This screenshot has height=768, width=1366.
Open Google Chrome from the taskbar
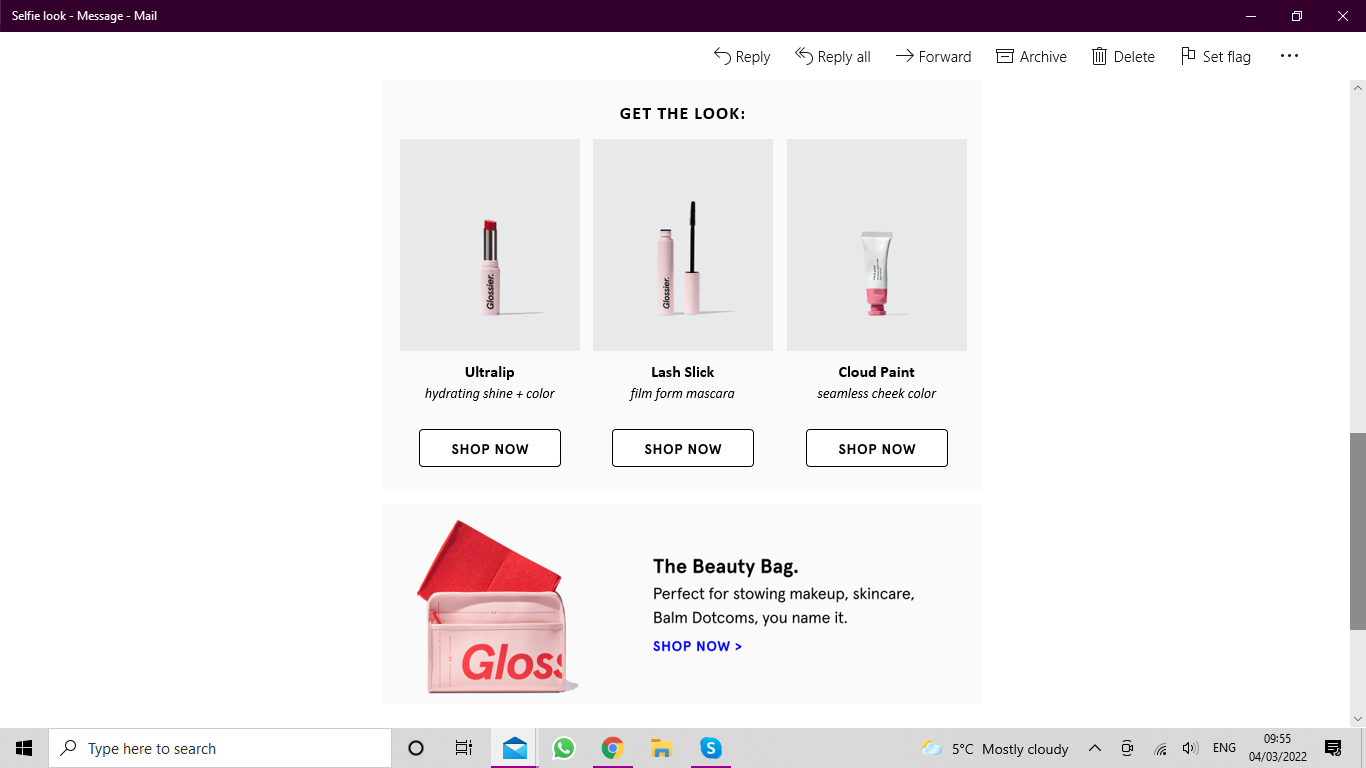(613, 748)
